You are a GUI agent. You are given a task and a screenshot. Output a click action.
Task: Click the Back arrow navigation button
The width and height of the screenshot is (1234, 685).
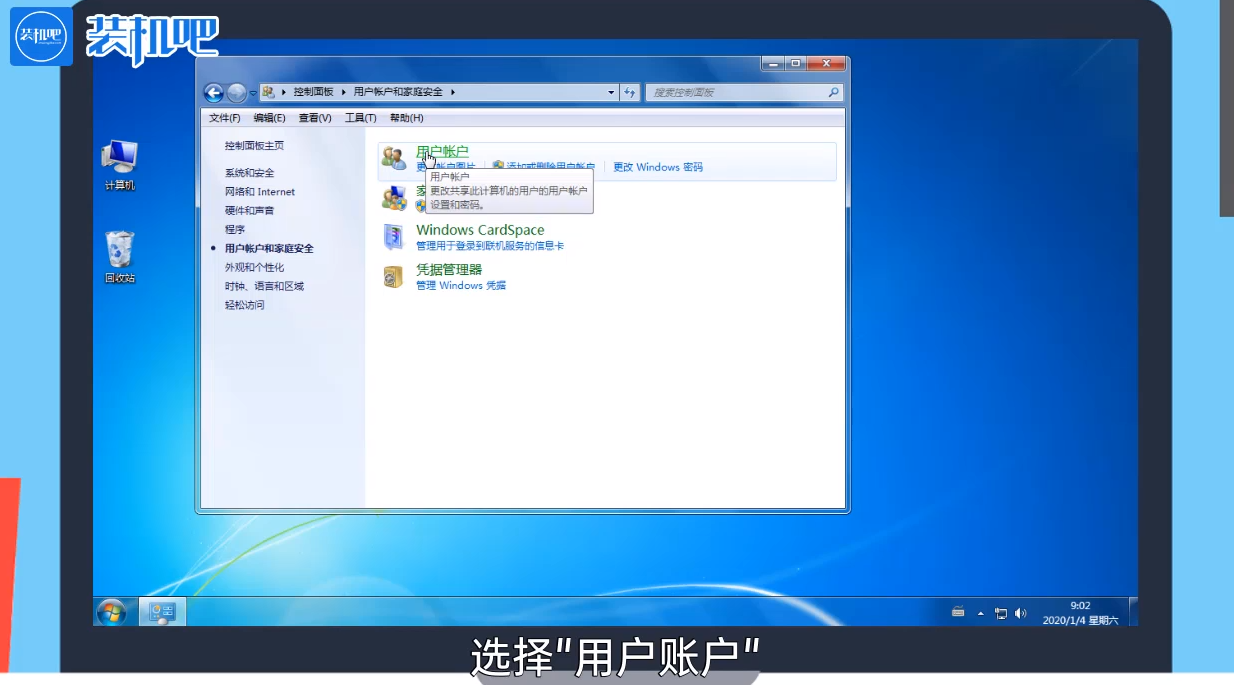213,93
